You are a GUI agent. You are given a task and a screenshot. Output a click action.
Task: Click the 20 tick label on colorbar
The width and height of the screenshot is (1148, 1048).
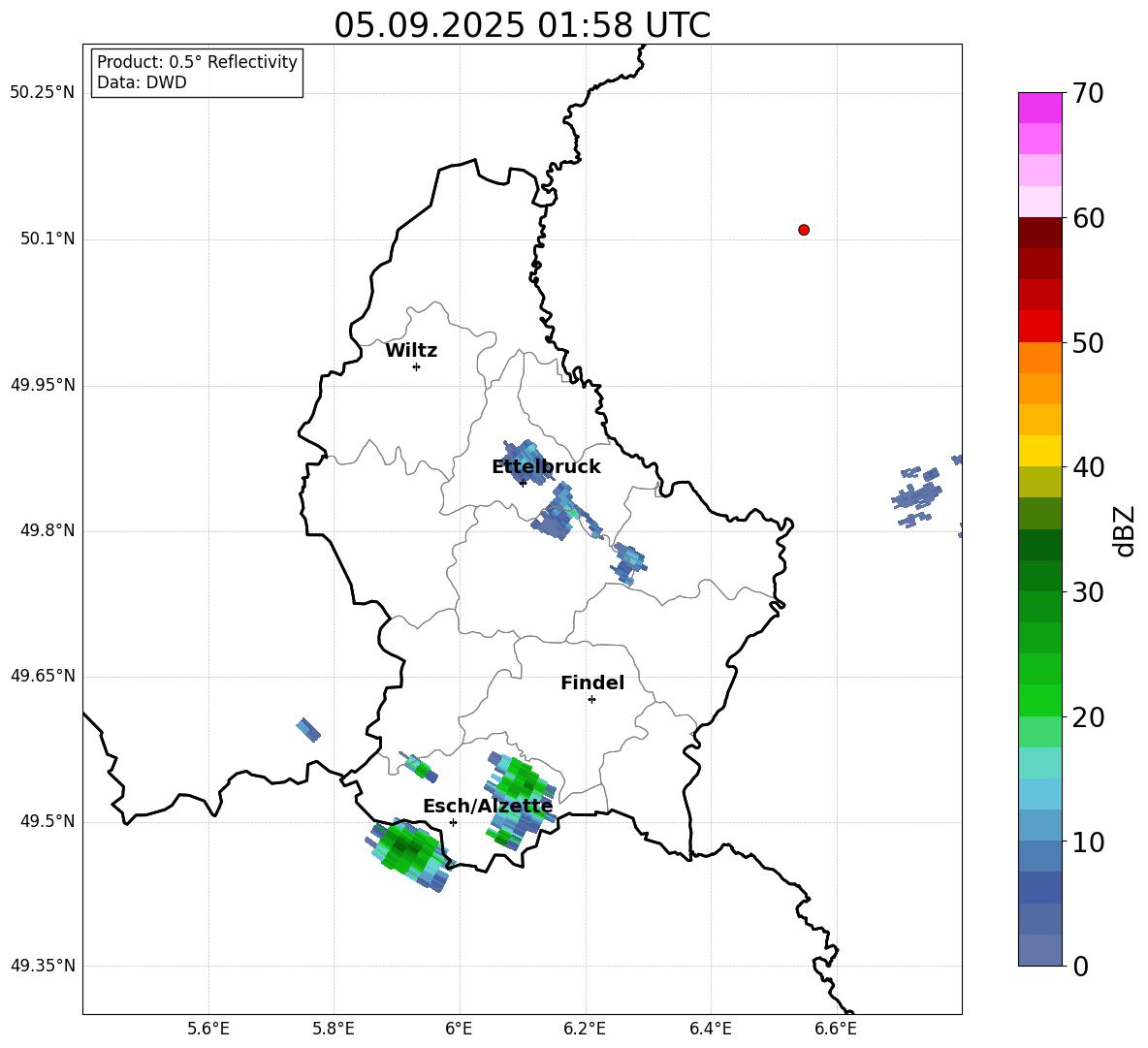point(1088,717)
